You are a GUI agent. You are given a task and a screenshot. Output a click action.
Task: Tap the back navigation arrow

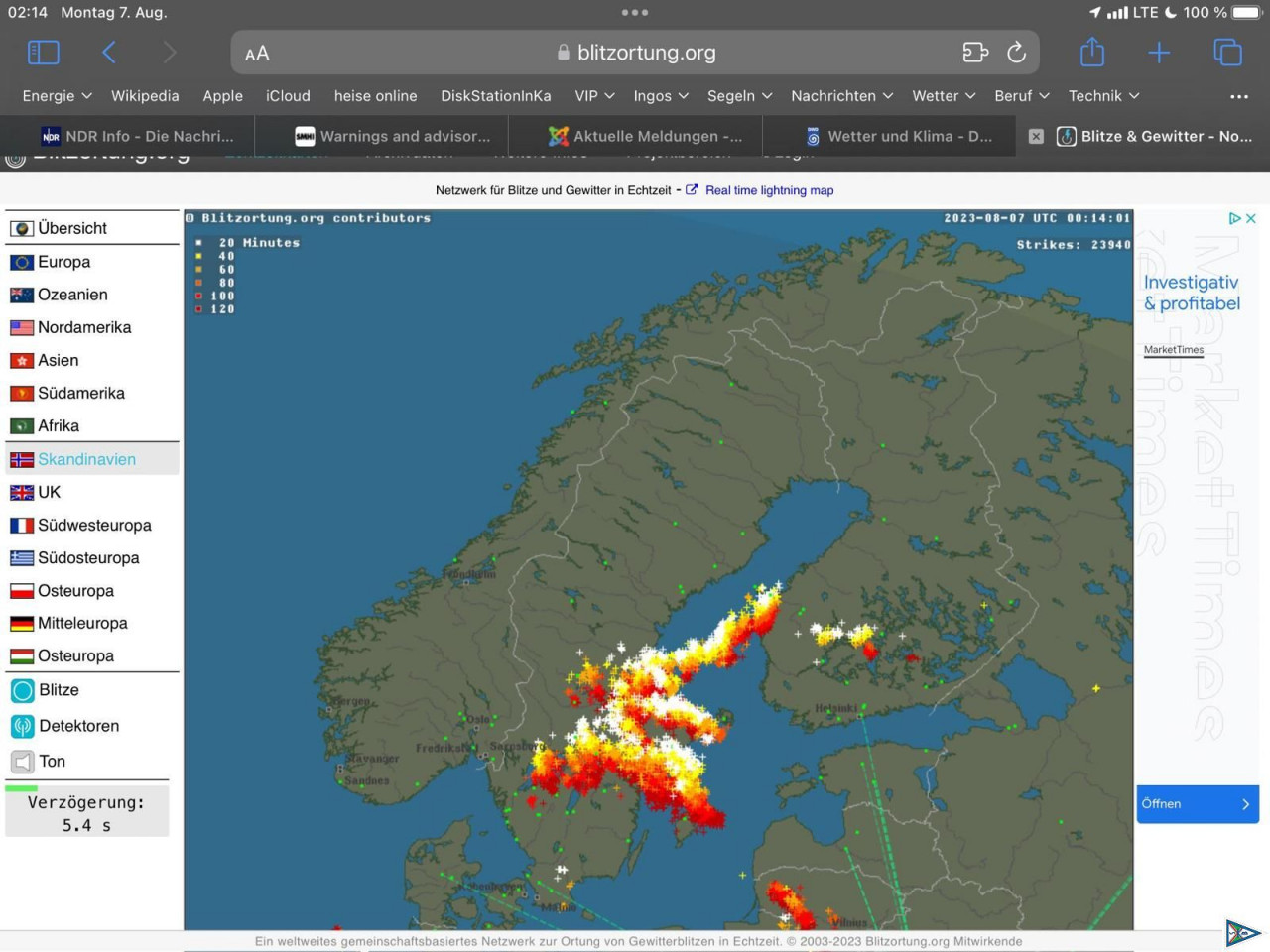tap(109, 53)
